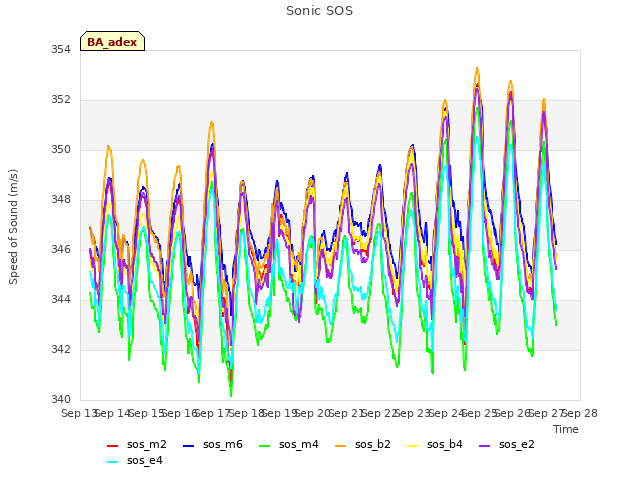Click the BA_adex label box
This screenshot has height=480, width=640.
(112, 41)
